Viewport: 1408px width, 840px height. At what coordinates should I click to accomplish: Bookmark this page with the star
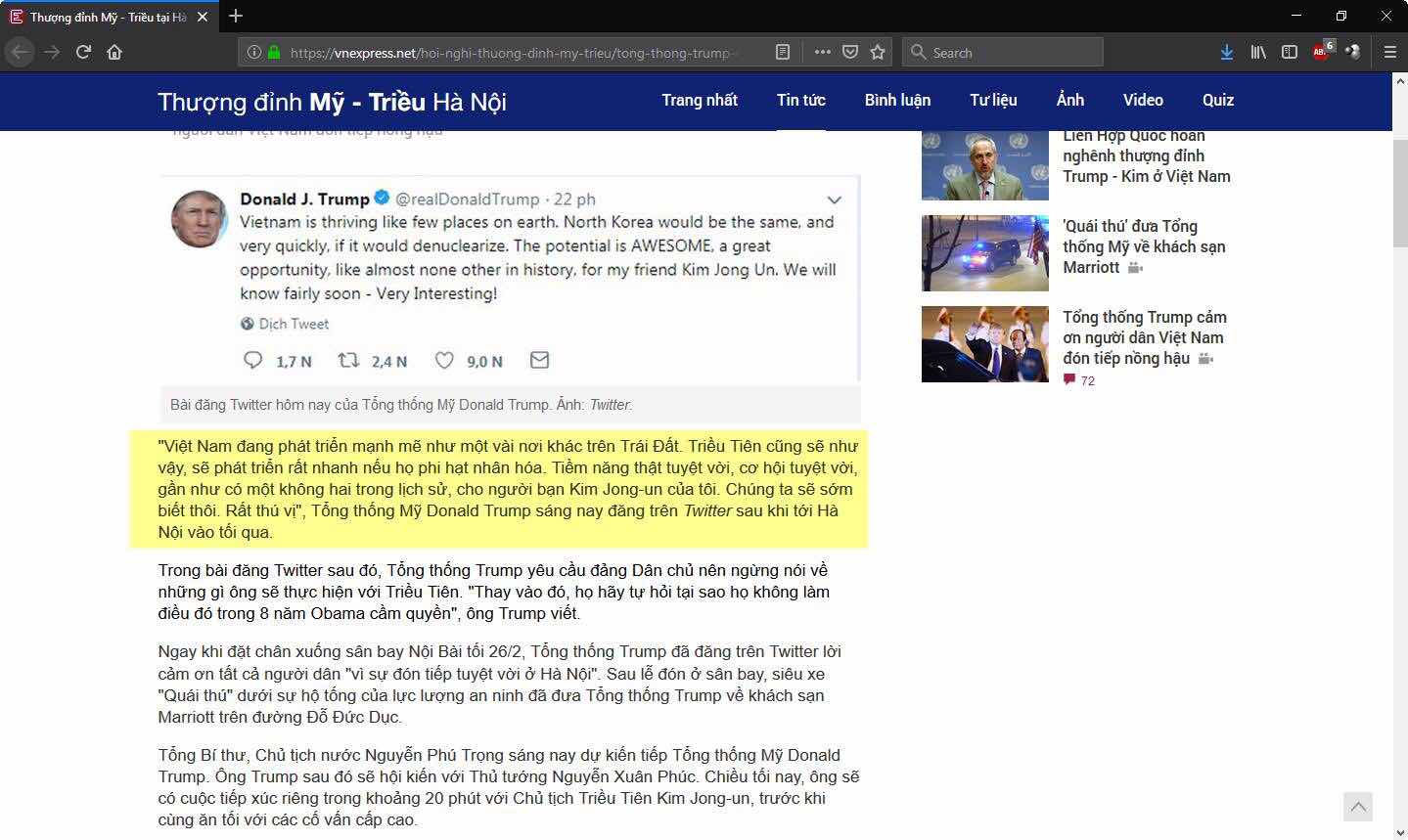[x=878, y=52]
